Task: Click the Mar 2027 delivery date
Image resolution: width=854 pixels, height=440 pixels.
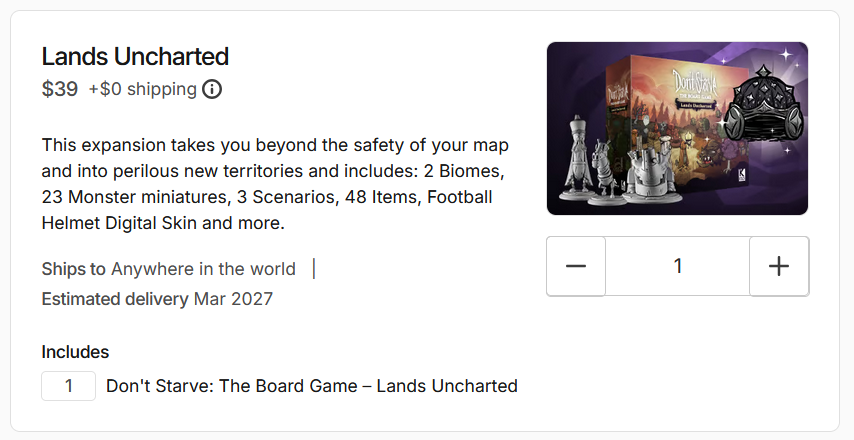Action: click(x=233, y=299)
